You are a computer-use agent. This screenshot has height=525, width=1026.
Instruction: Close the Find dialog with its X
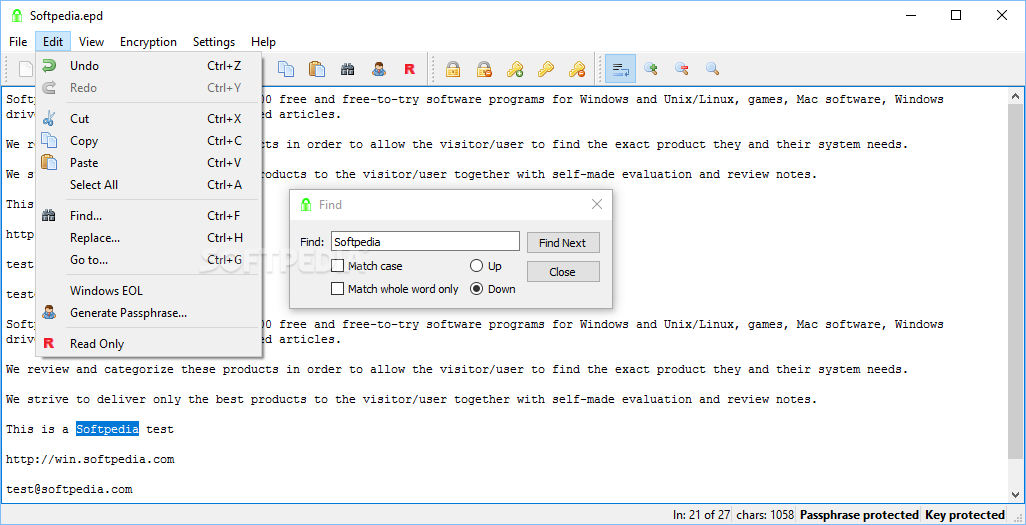coord(597,204)
